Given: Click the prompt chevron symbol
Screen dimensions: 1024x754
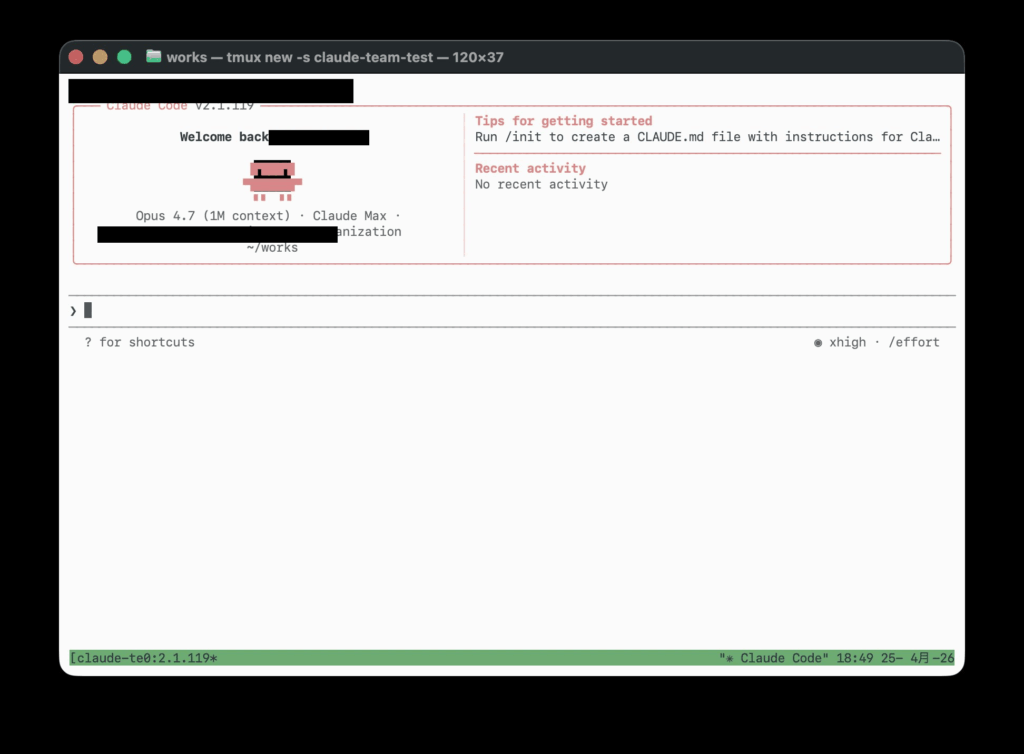Looking at the screenshot, I should click(x=73, y=311).
